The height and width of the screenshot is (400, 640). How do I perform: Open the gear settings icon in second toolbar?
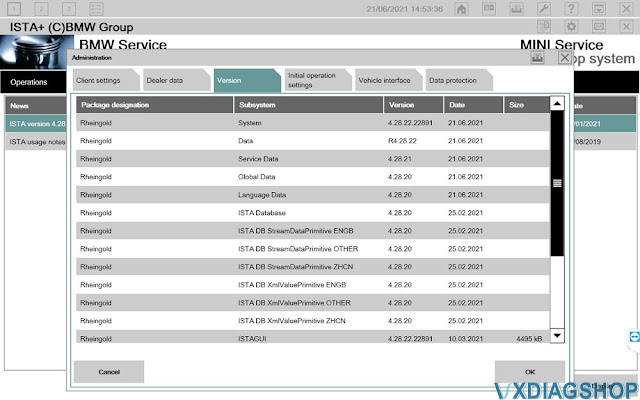pyautogui.click(x=571, y=27)
